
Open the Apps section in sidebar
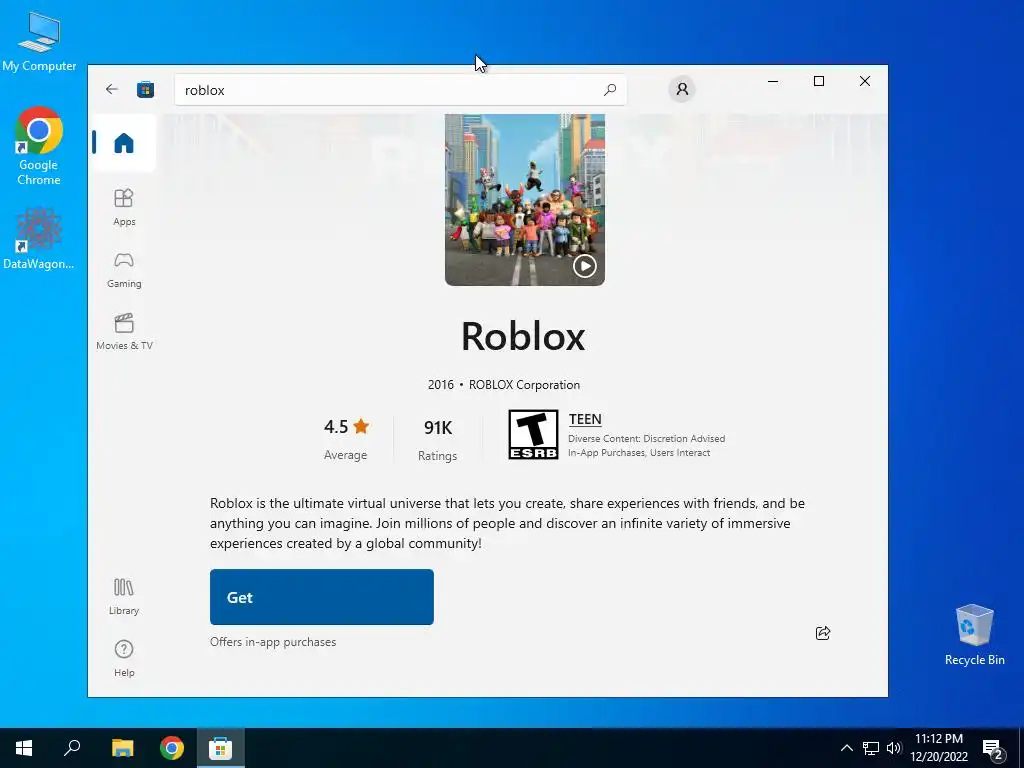click(124, 207)
